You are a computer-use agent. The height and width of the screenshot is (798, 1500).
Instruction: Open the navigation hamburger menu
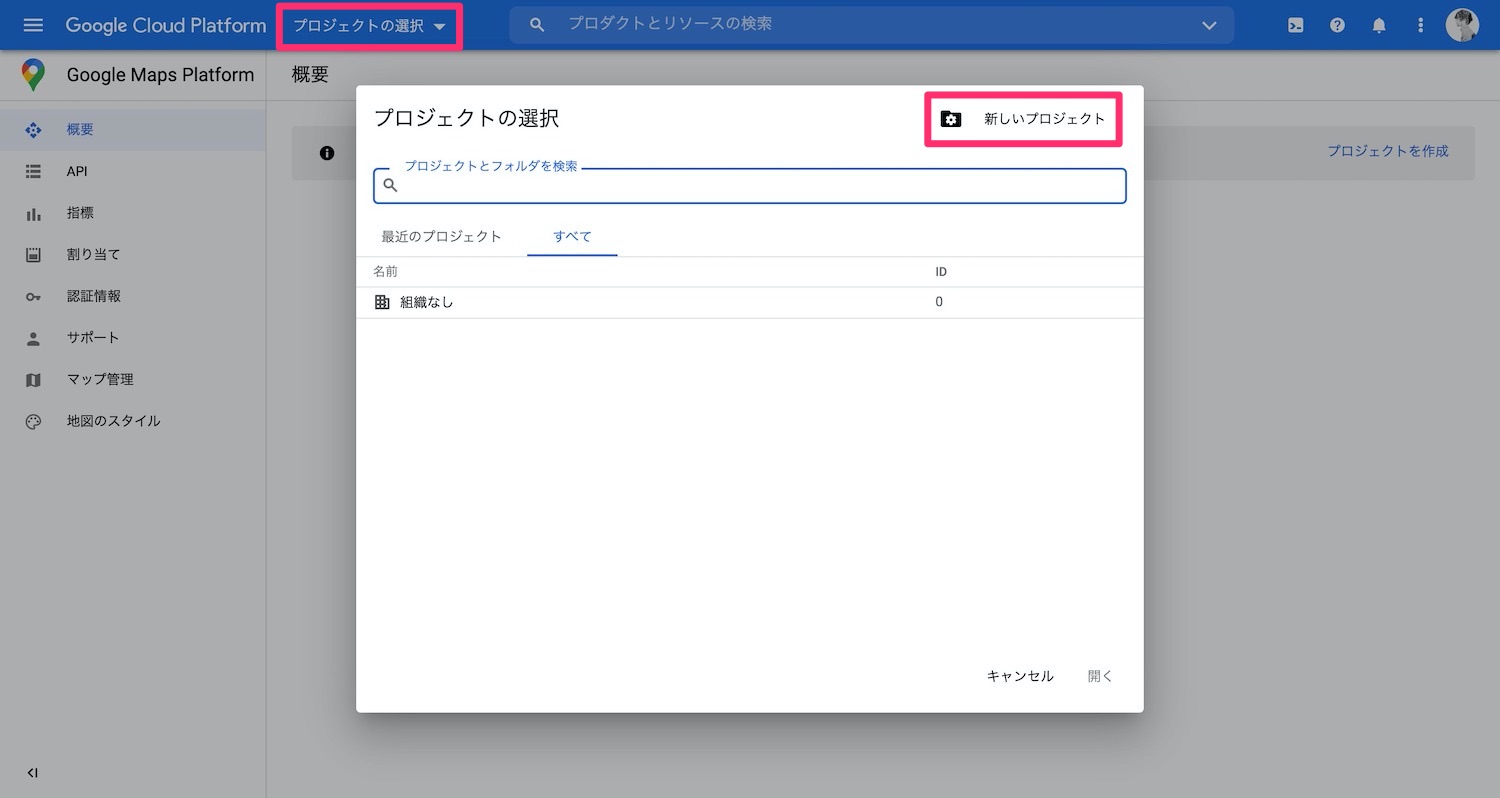pos(33,25)
